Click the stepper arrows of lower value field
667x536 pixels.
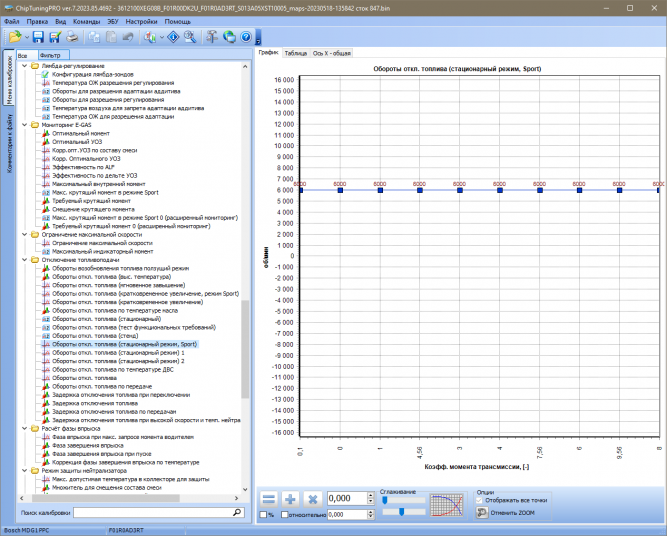coord(371,515)
